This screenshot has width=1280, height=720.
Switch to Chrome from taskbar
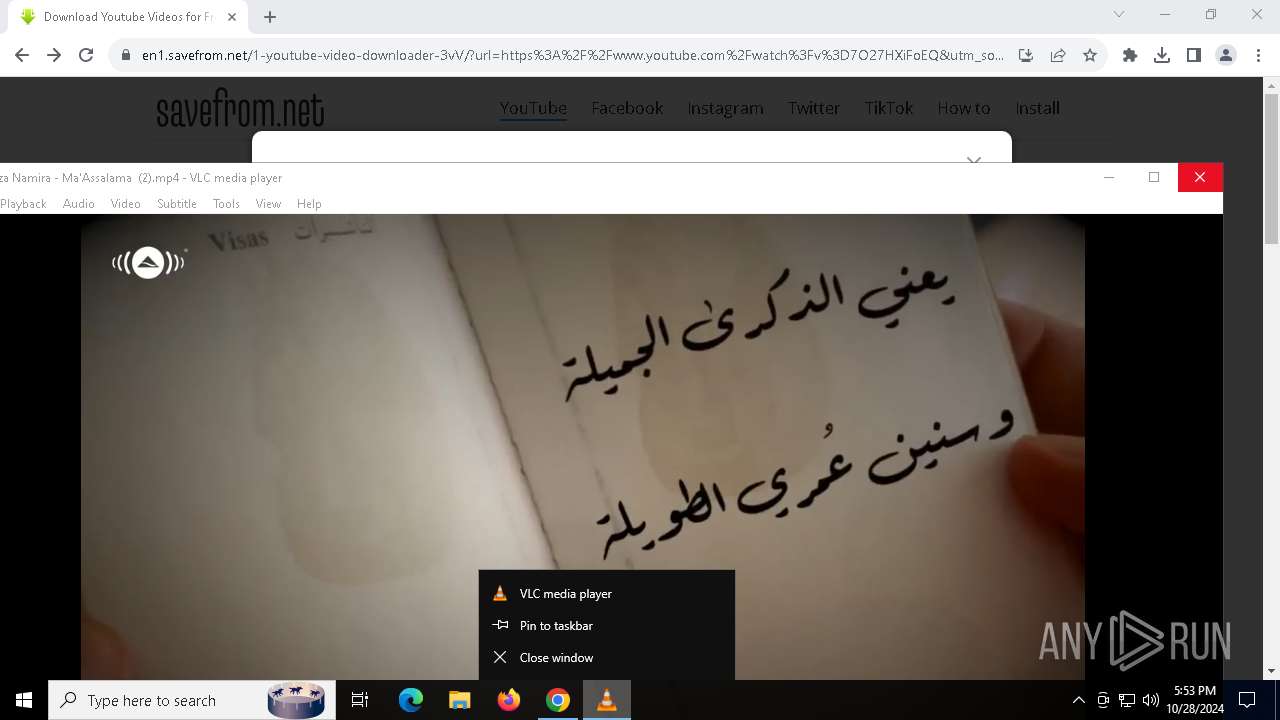point(558,700)
